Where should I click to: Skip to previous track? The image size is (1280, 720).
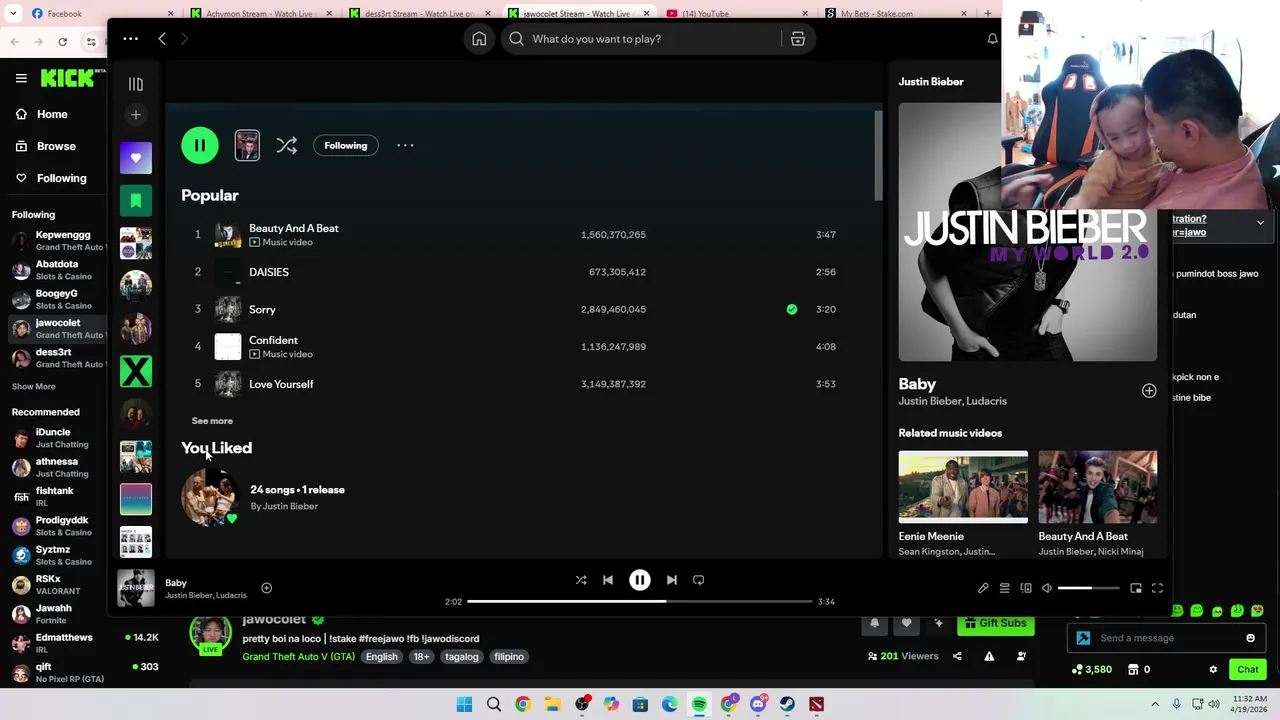click(x=608, y=580)
